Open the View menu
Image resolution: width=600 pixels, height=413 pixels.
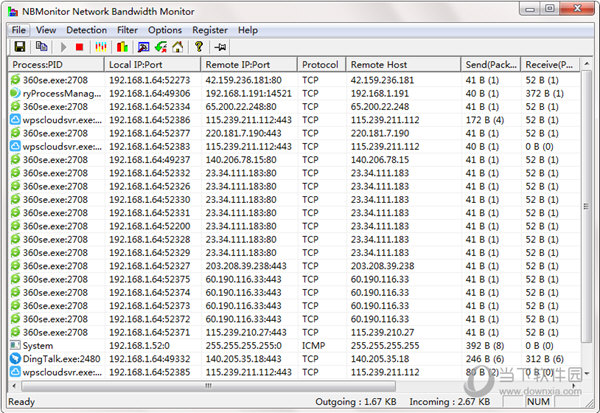click(46, 30)
